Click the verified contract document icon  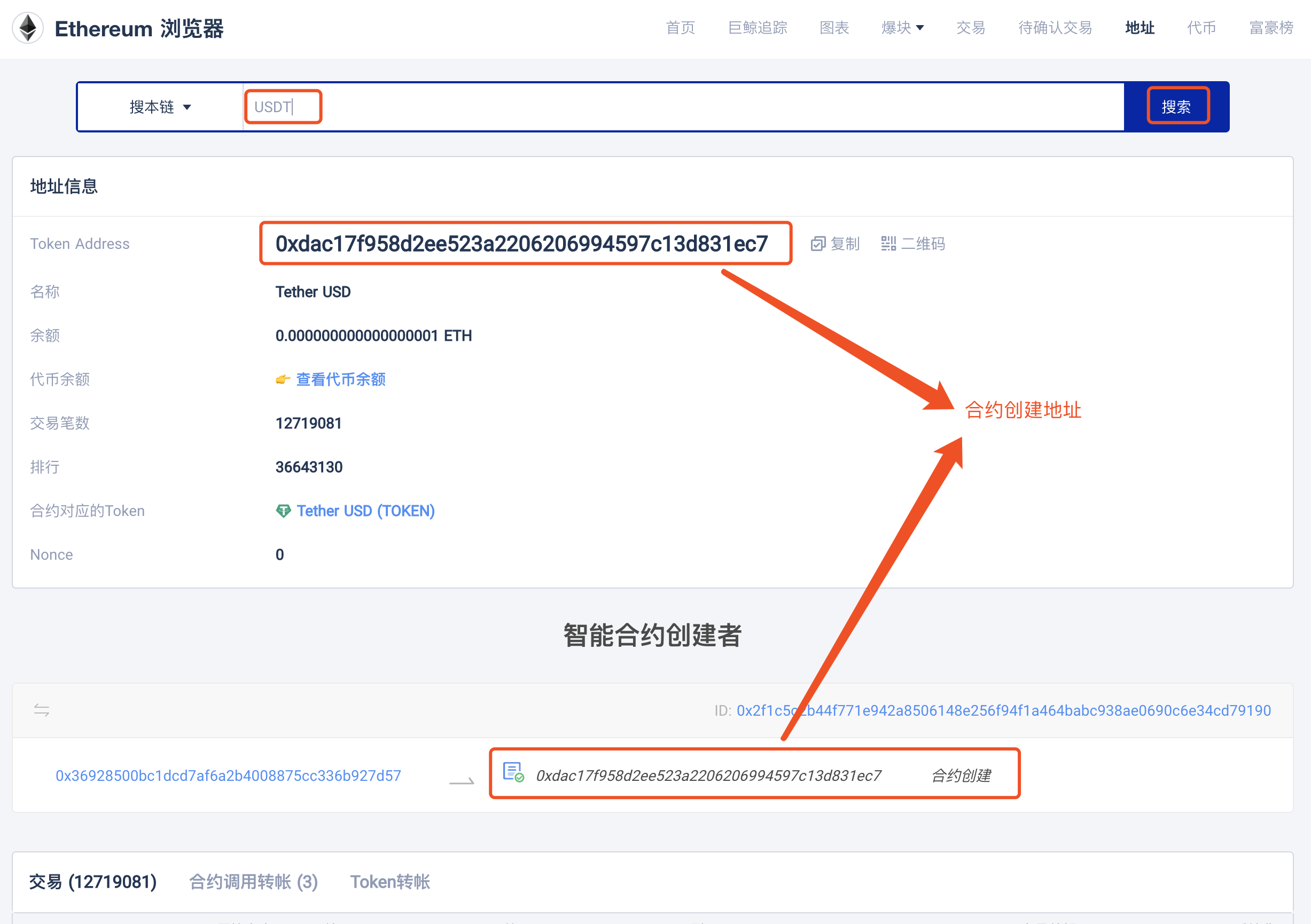pos(513,772)
